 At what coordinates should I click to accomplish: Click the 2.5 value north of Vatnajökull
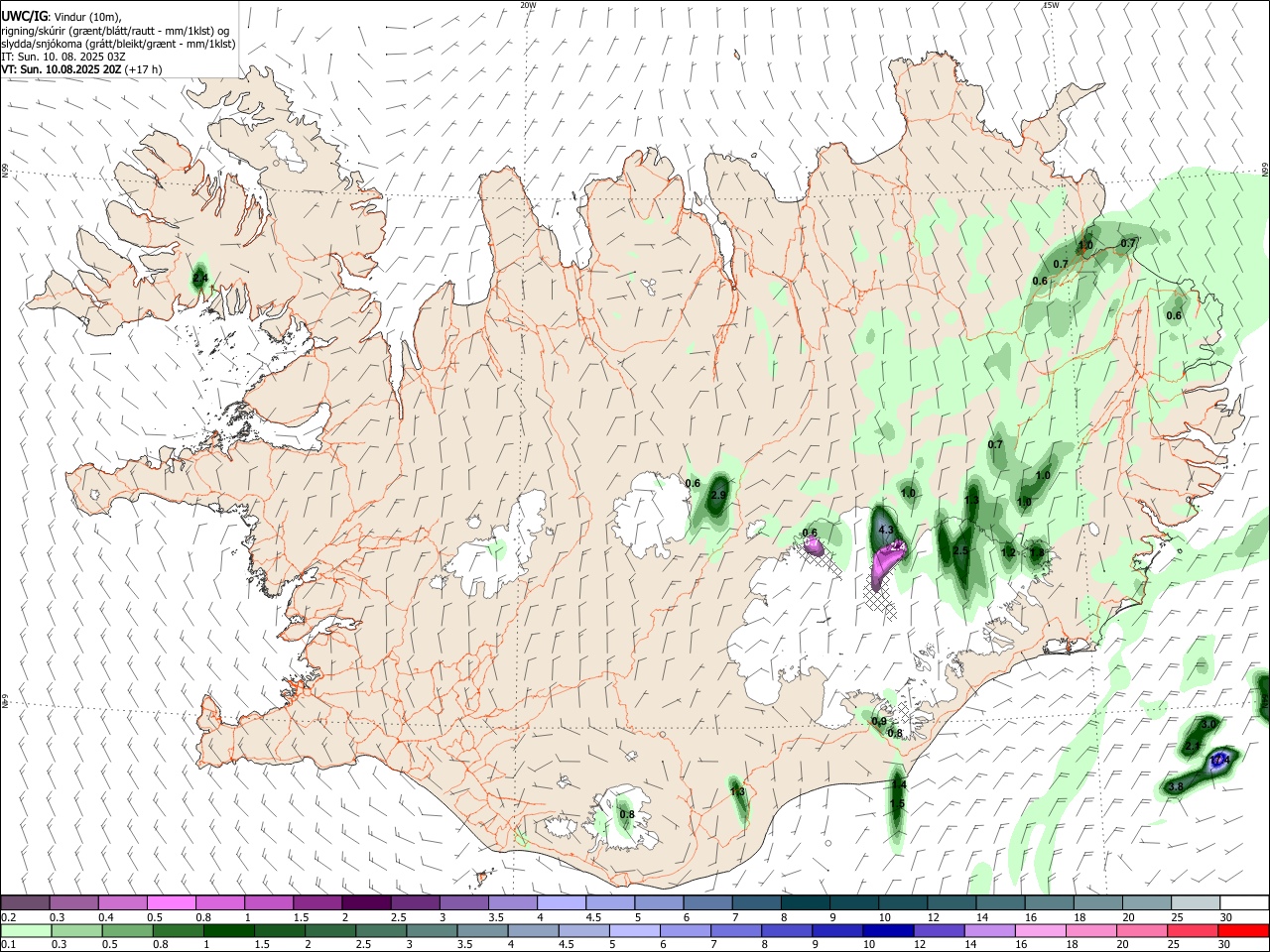pos(960,550)
